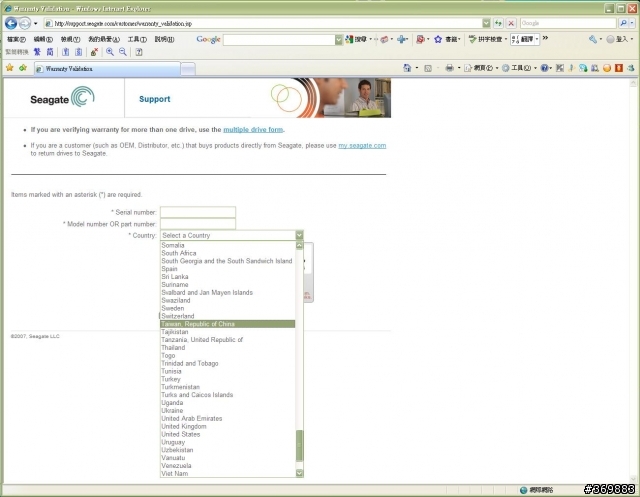Click the country list scroll down arrow
Screen dimensions: 640x497
tap(299, 473)
